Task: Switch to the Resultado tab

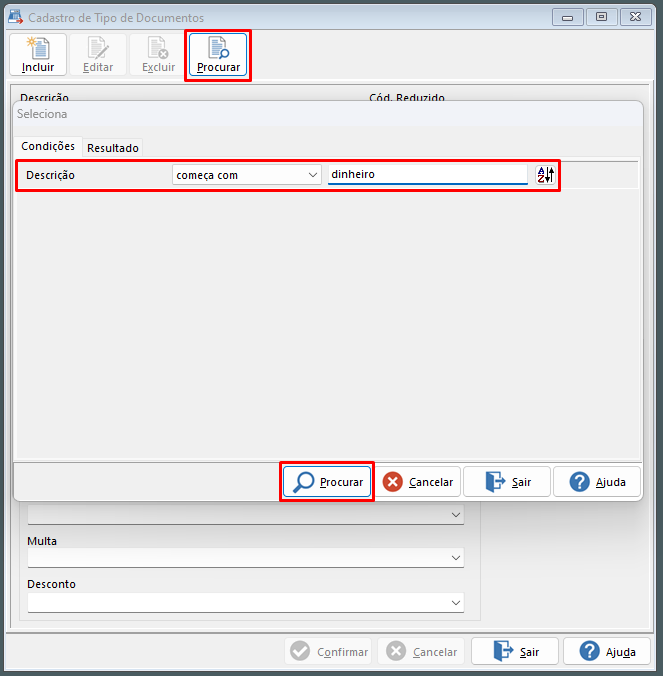Action: coord(113,148)
